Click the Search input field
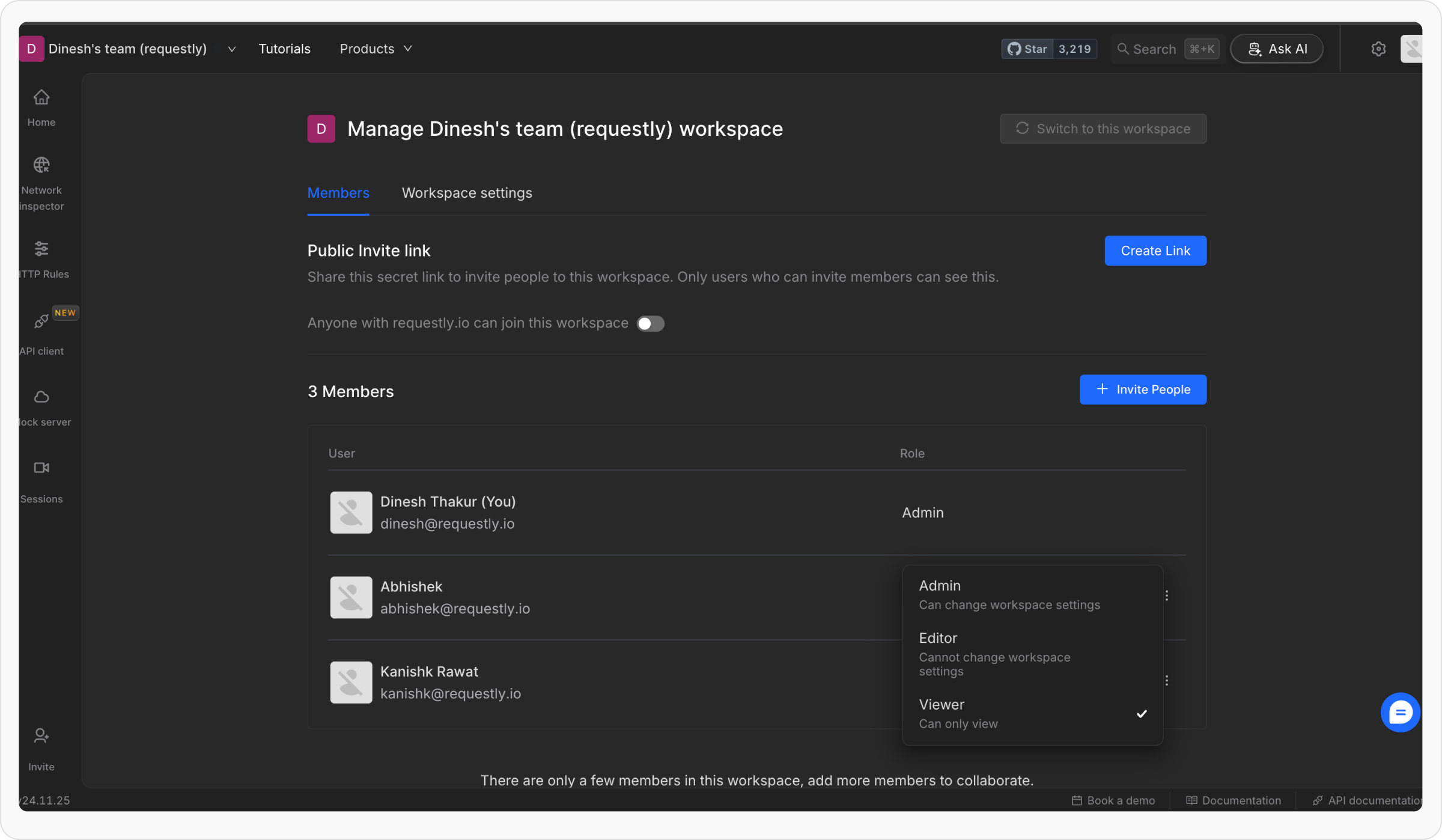The height and width of the screenshot is (840, 1442). [x=1154, y=49]
